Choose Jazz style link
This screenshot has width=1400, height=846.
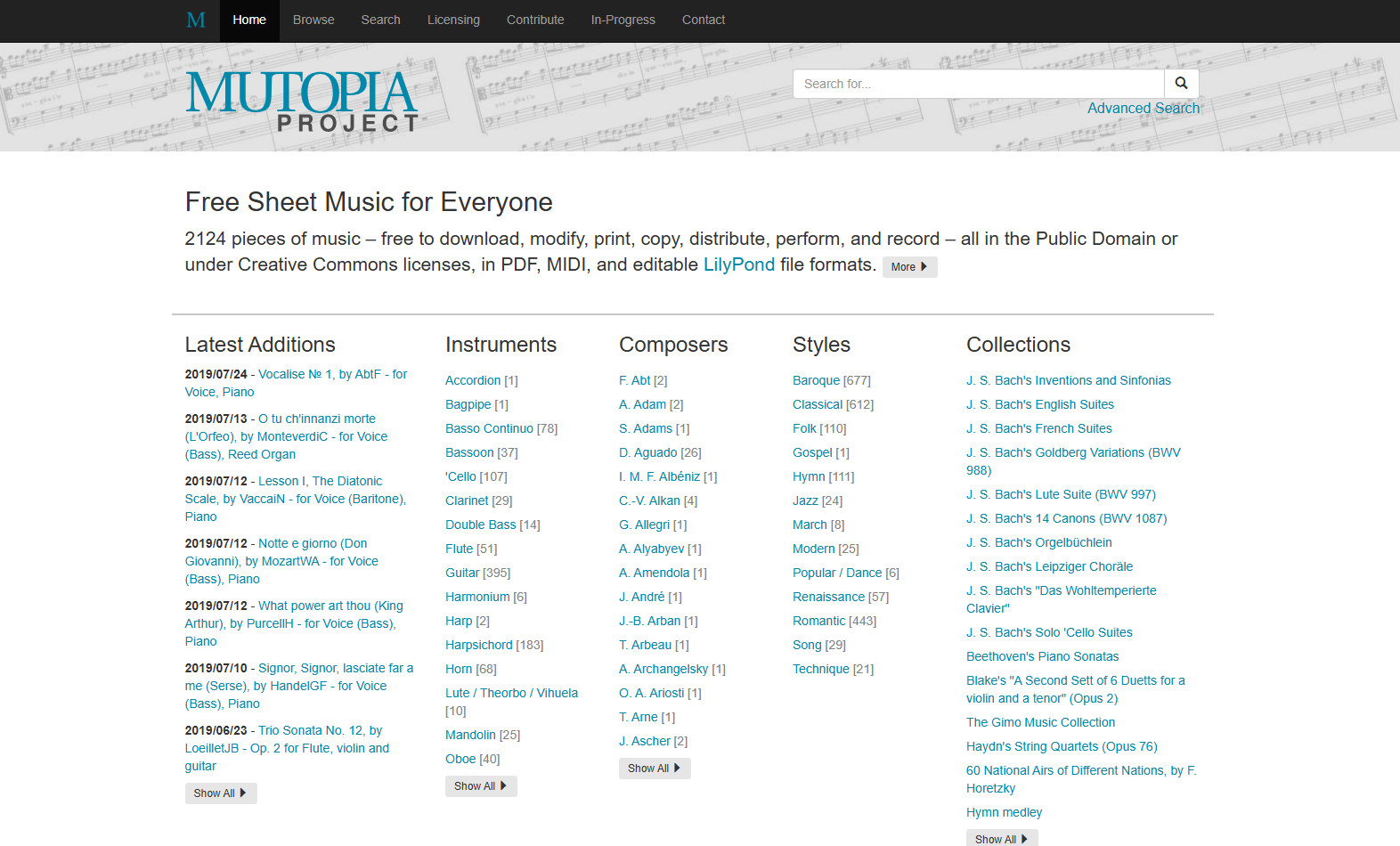click(805, 500)
